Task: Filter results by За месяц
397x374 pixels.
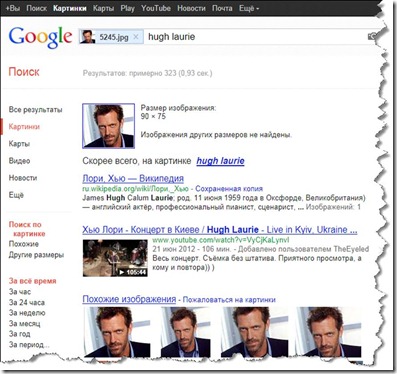Action: (25, 323)
